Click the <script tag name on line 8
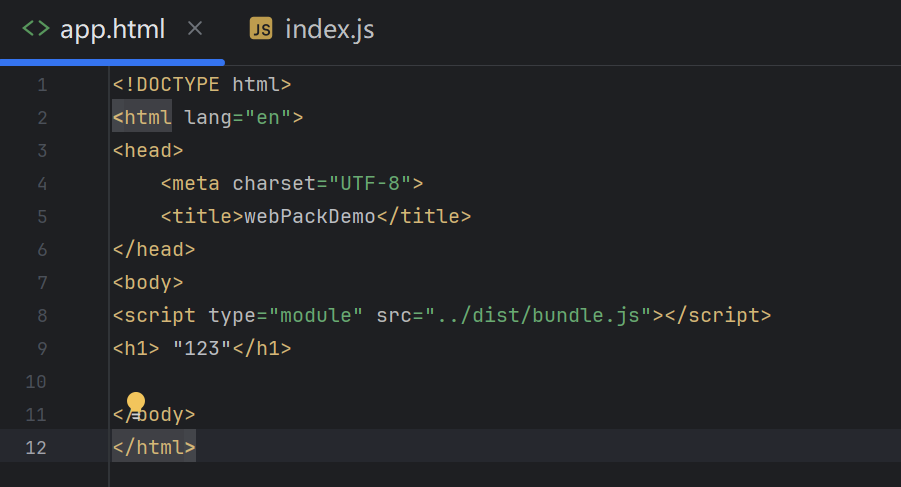Image resolution: width=901 pixels, height=487 pixels. coord(154,315)
